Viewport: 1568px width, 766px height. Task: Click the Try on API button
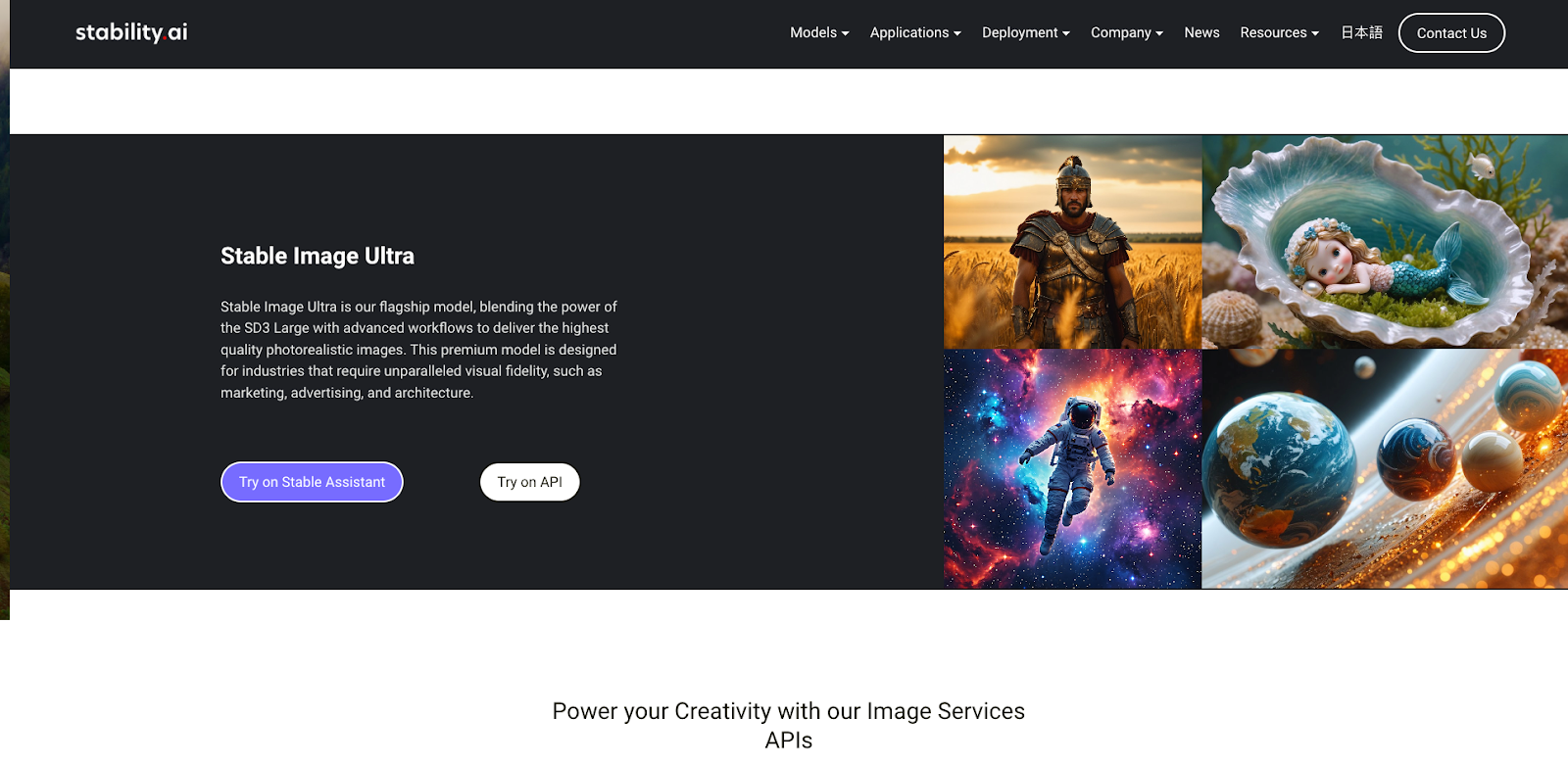[529, 482]
